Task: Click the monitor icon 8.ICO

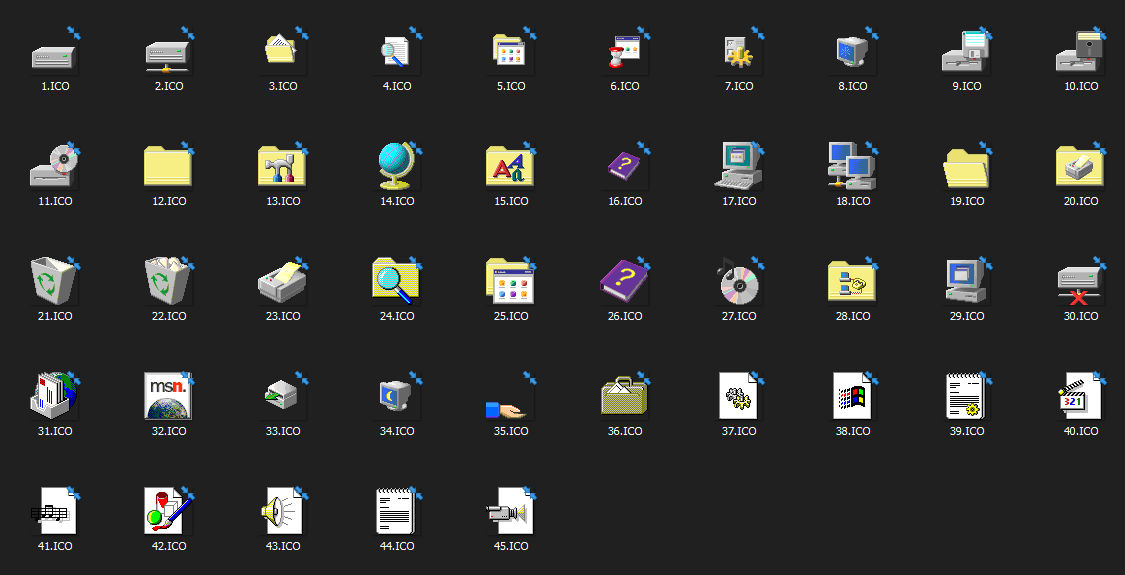Action: (852, 52)
